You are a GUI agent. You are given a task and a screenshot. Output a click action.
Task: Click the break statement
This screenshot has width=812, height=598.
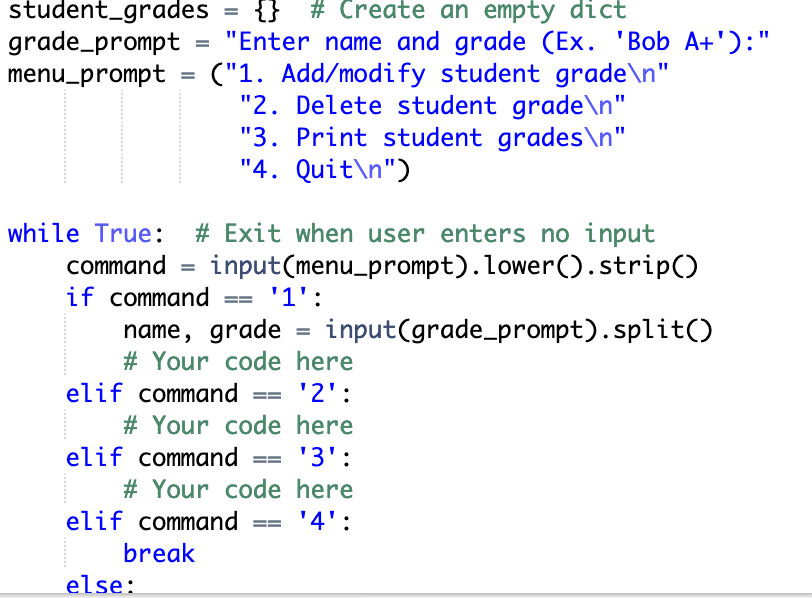(159, 552)
